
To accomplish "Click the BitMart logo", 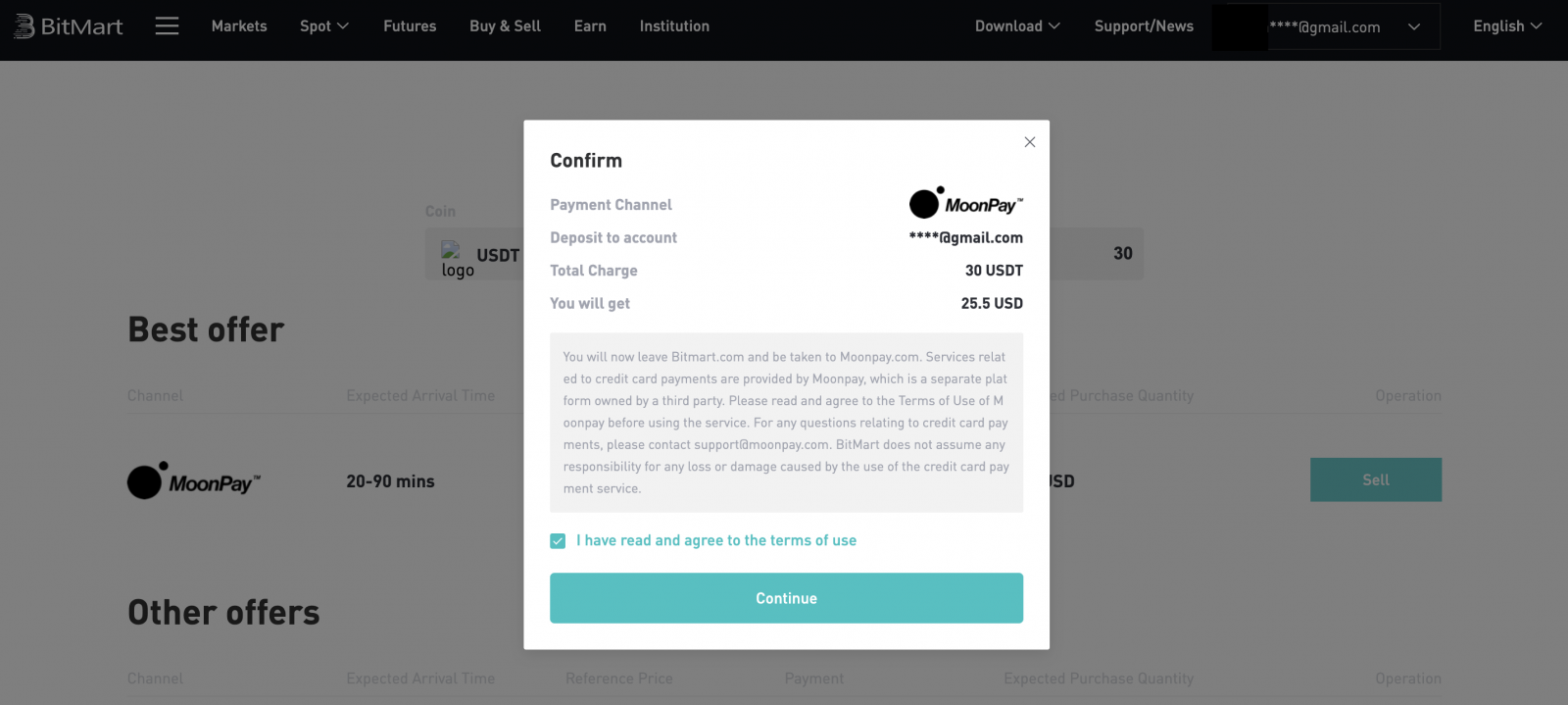I will (69, 26).
